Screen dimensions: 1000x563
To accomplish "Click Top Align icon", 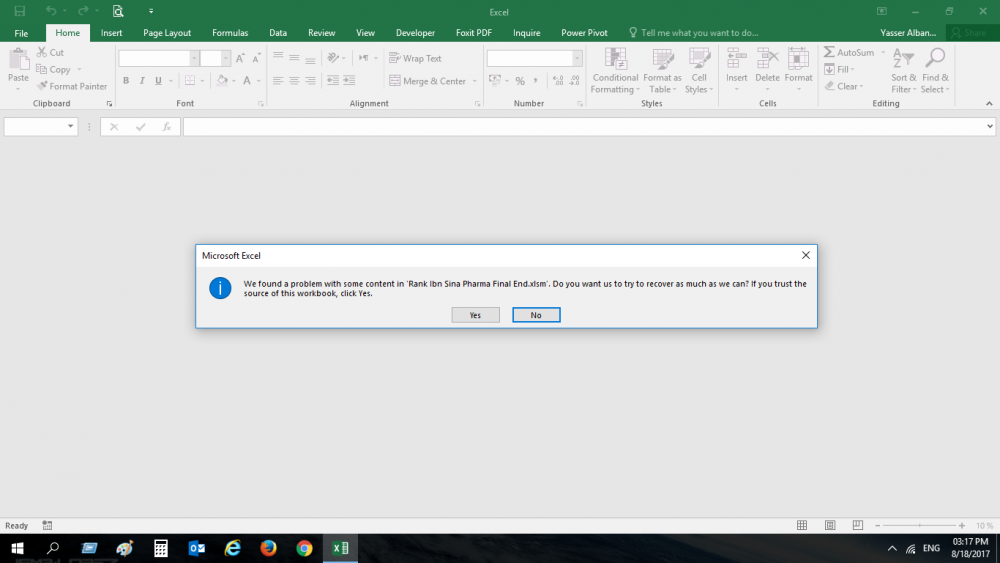I will [x=278, y=57].
